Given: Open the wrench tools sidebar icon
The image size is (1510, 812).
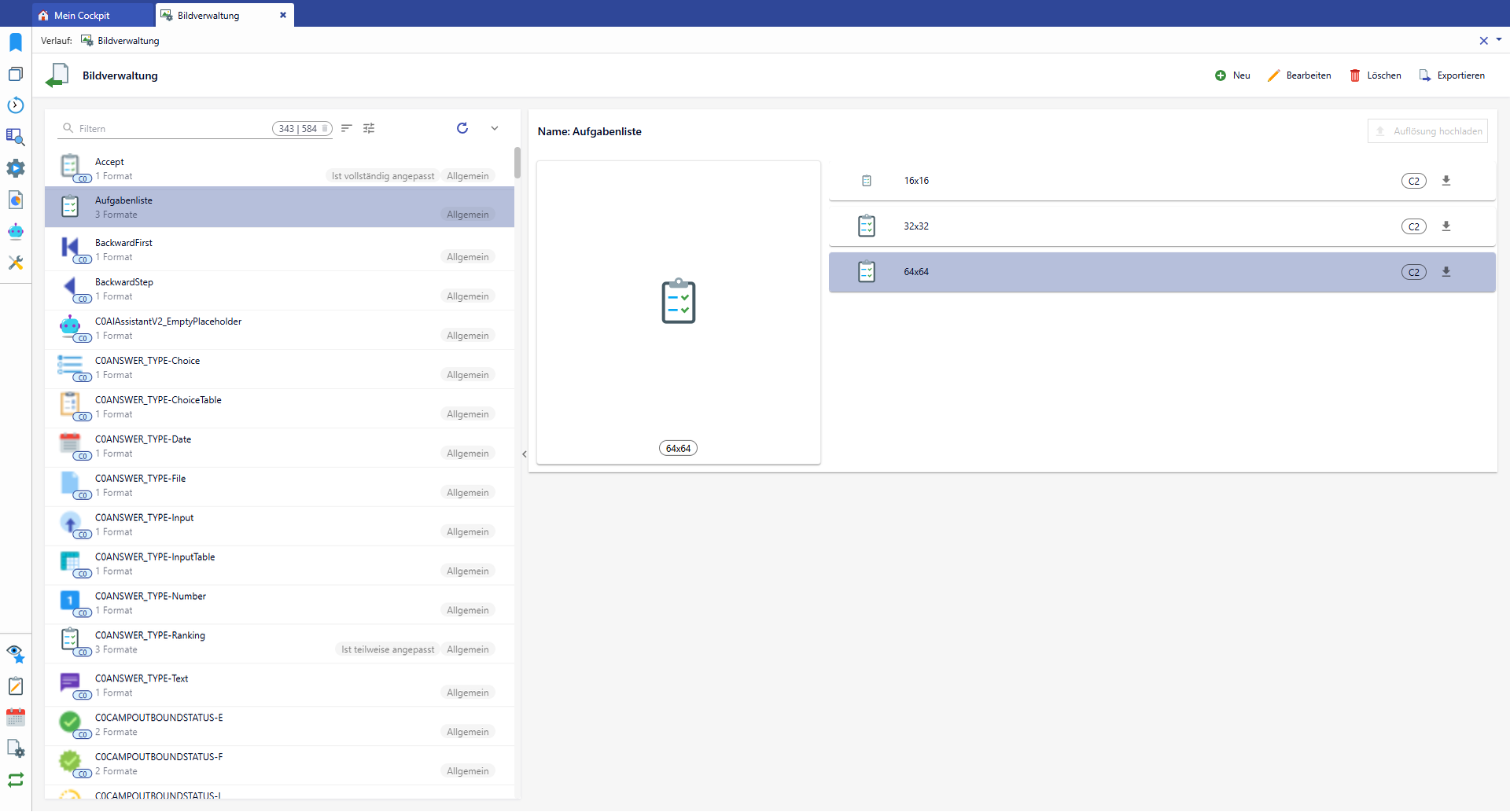Looking at the screenshot, I should point(16,263).
